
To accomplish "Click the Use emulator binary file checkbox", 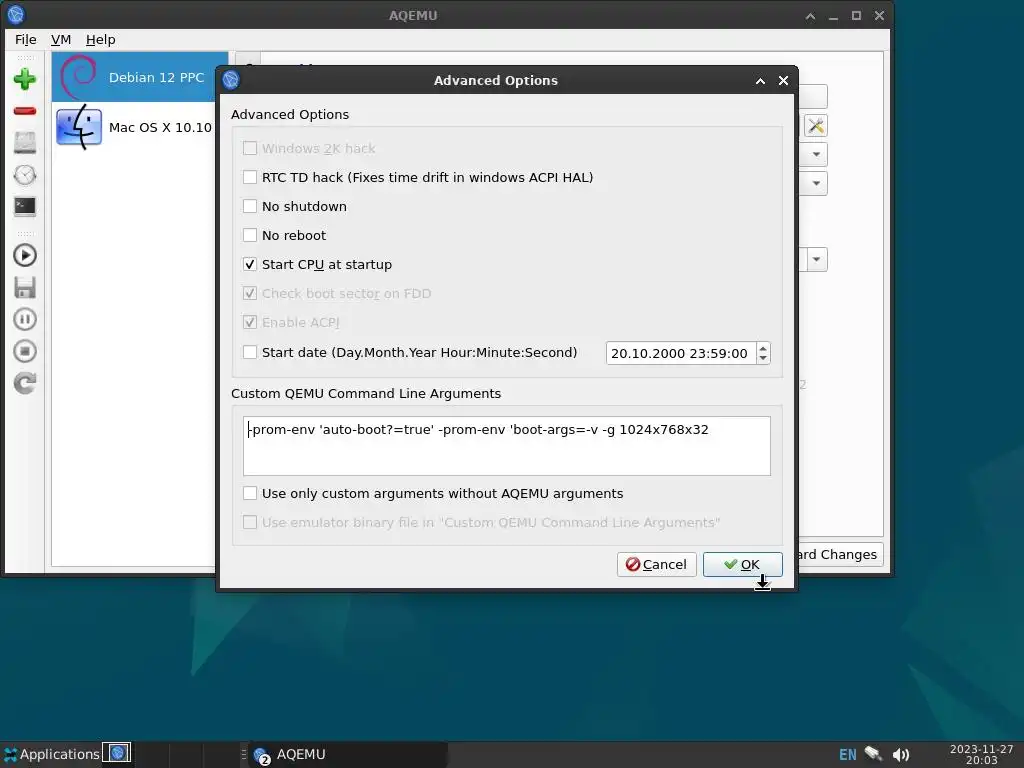I will tap(249, 522).
